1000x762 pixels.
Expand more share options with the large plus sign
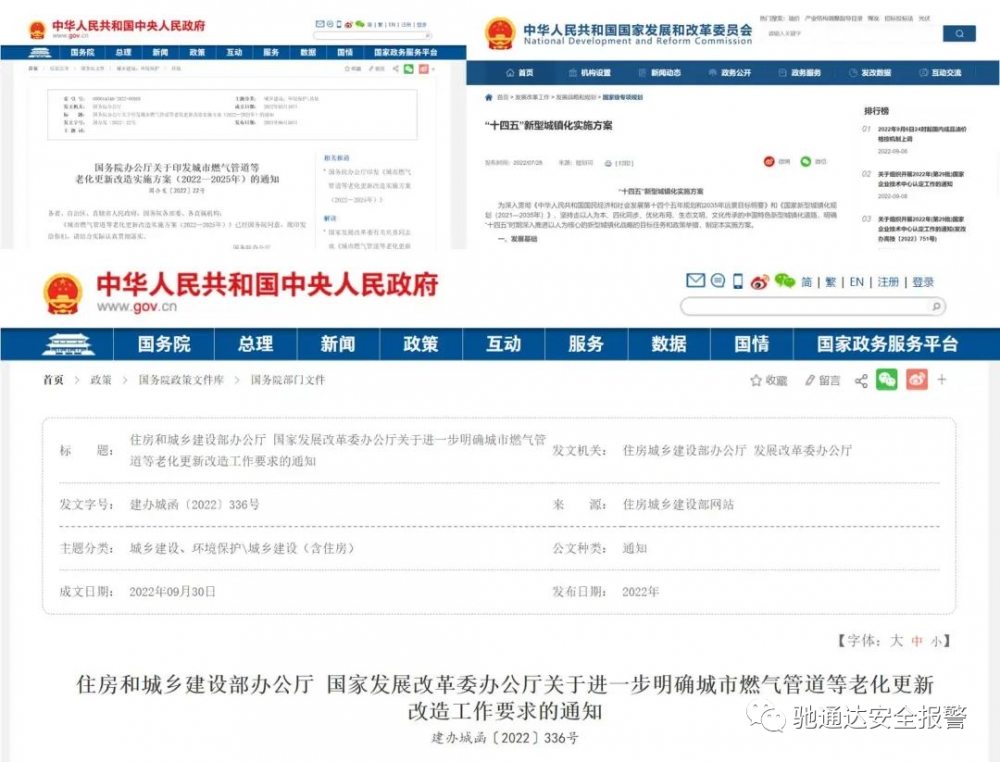coord(942,380)
